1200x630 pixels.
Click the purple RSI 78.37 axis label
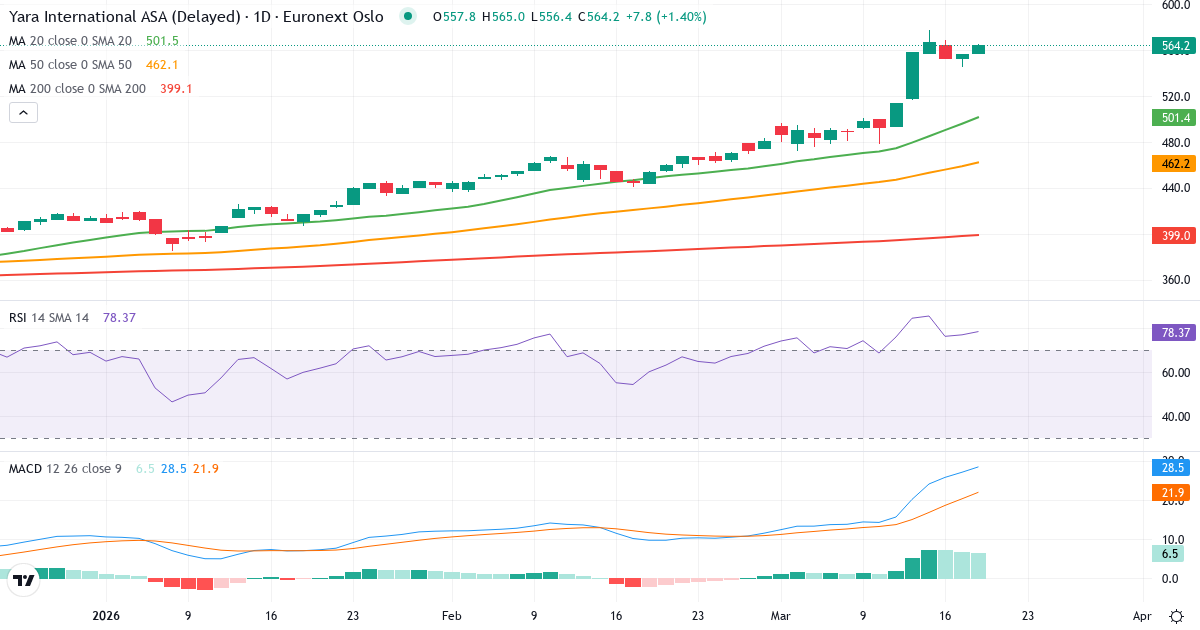coord(1170,333)
